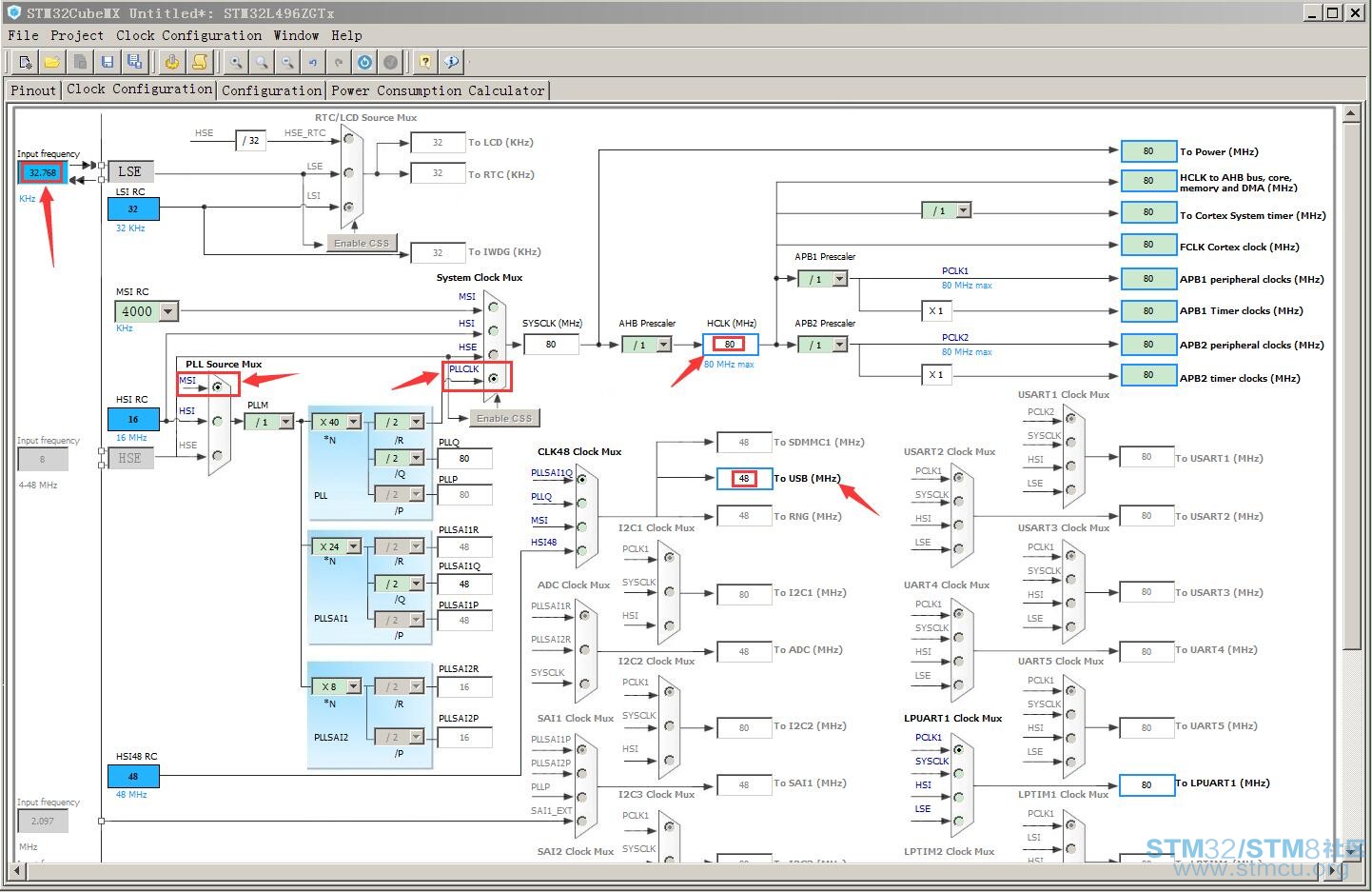The image size is (1372, 892).
Task: Select PLLSAI1Q in CLK48 Clock Mux
Action: 581,480
